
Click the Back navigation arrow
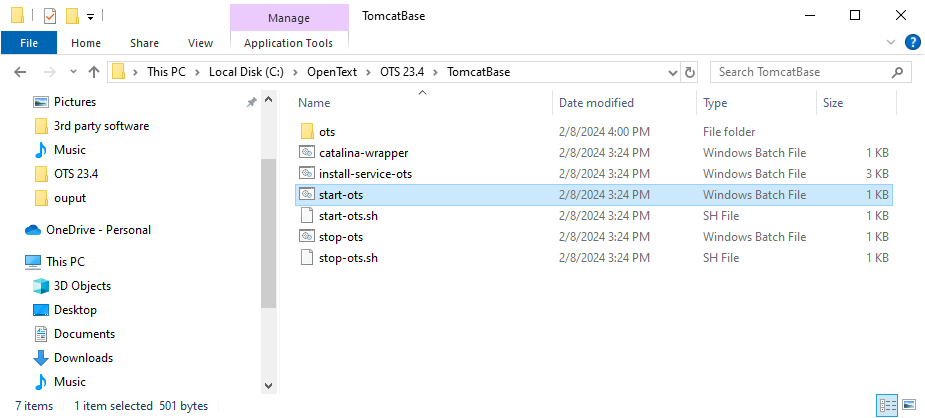coord(21,72)
